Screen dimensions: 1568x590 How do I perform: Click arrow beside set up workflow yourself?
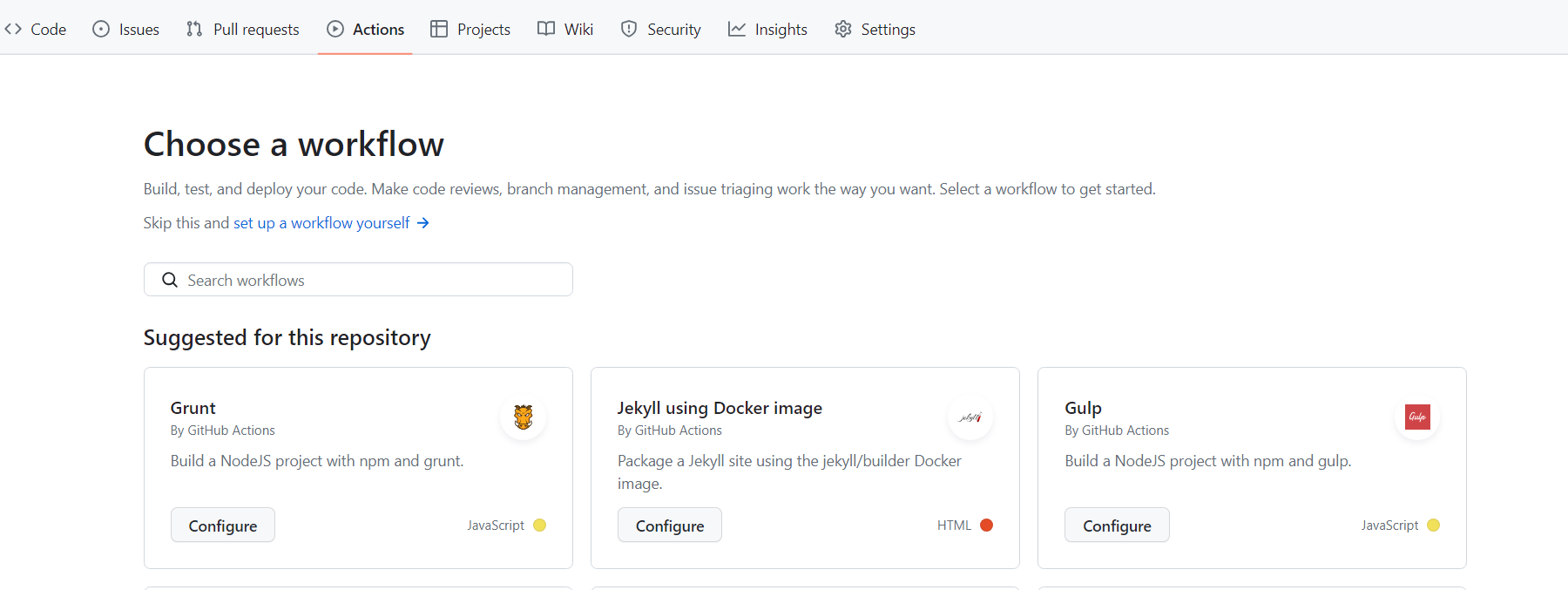(x=423, y=223)
